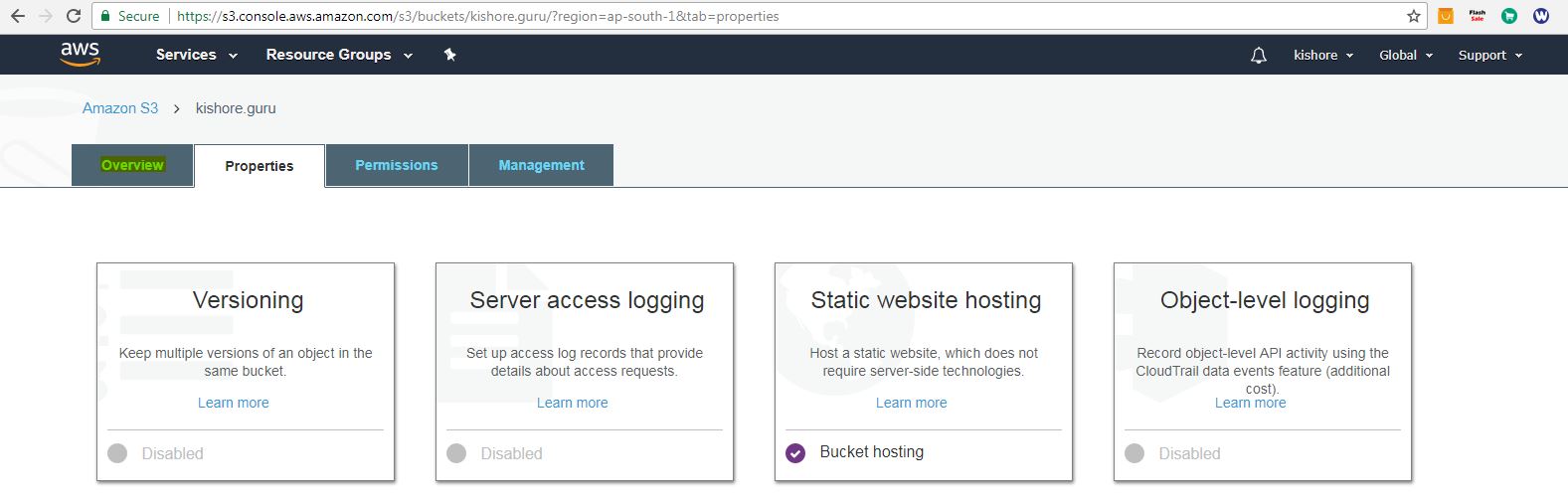
Task: Open the notifications bell icon
Action: click(x=1258, y=56)
